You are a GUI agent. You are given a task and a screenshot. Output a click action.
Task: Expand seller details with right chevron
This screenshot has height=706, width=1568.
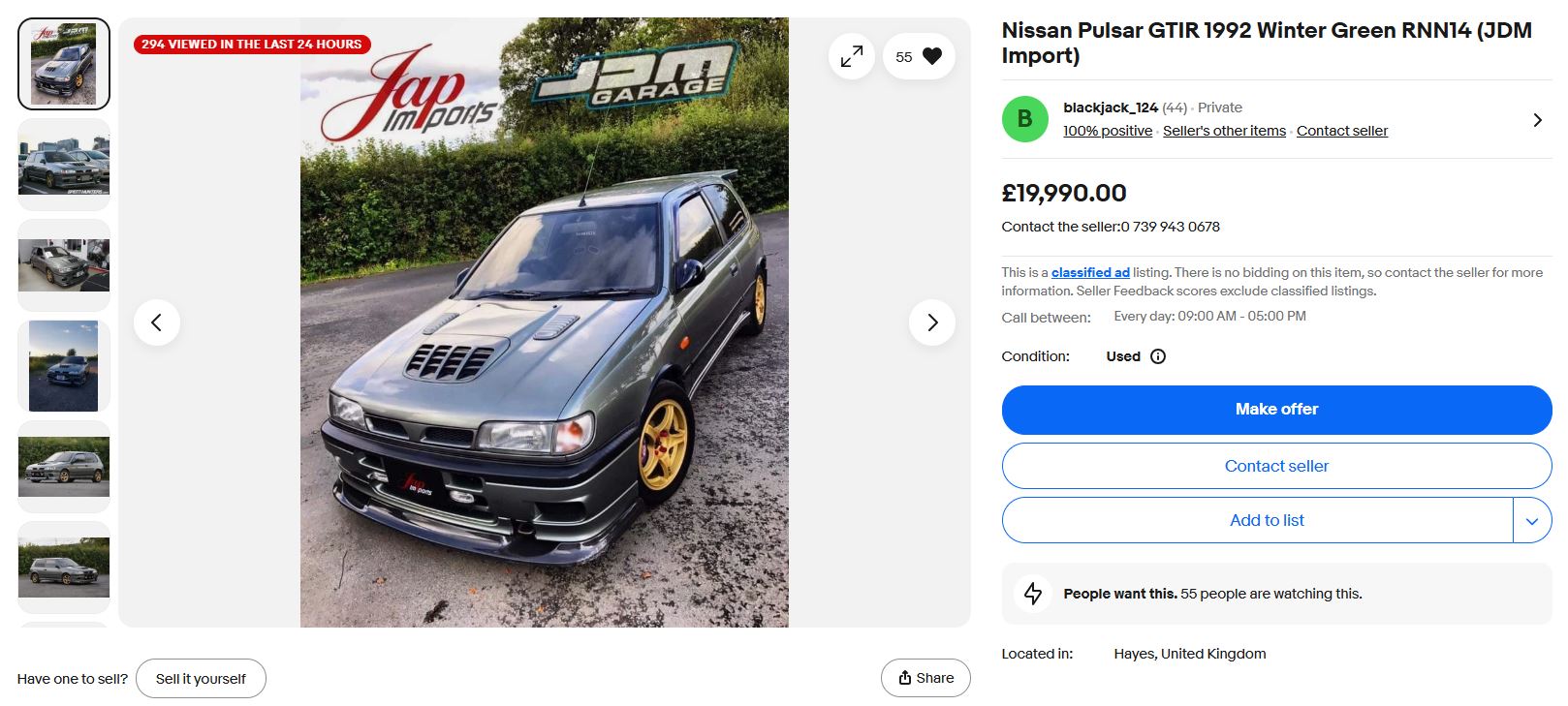coord(1537,120)
